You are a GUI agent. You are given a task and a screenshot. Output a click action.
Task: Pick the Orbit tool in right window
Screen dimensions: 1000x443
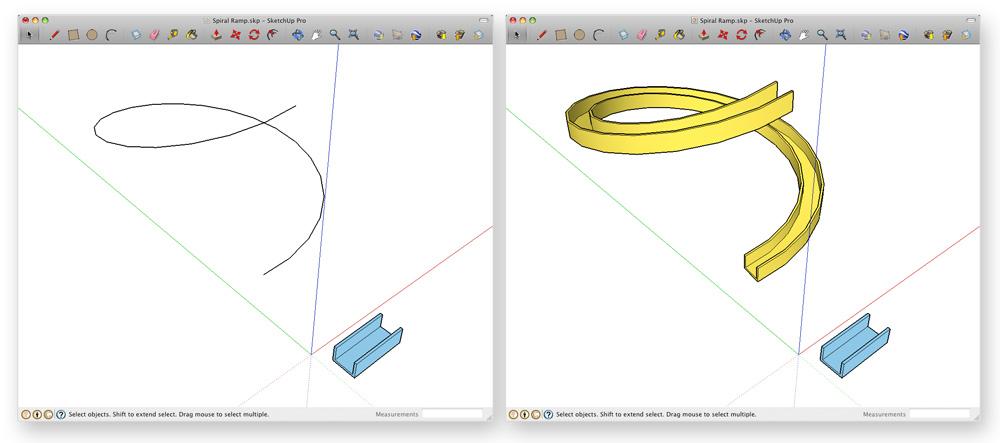[785, 34]
